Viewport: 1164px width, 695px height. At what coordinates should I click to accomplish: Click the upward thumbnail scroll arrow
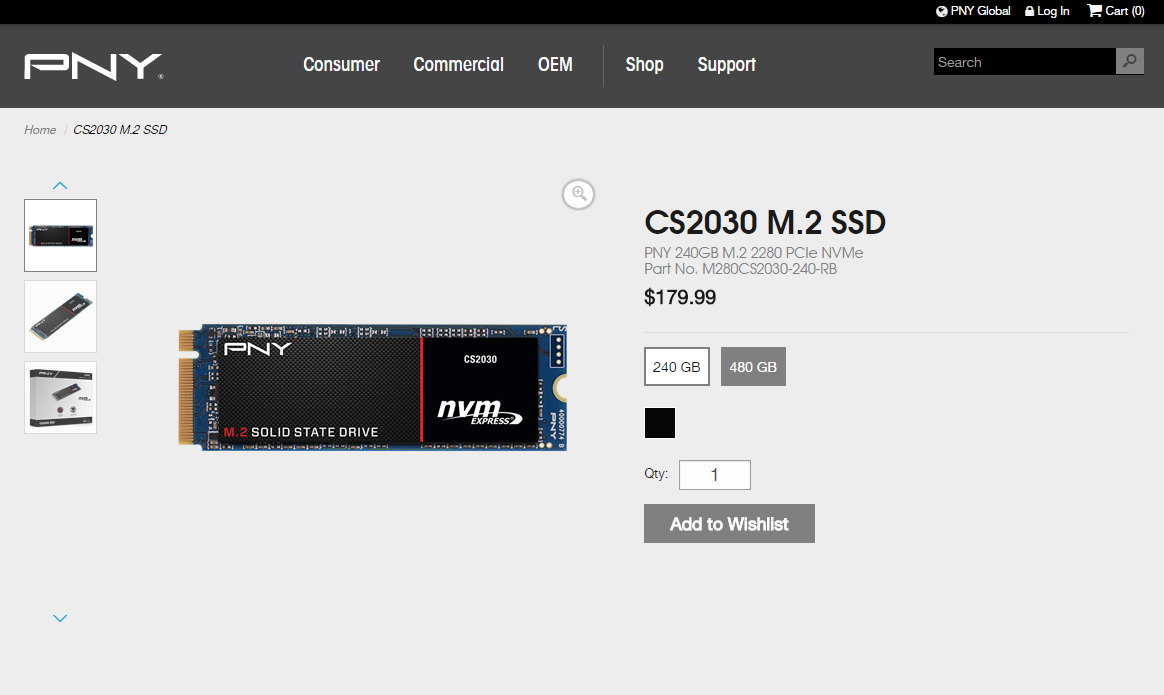coord(60,184)
